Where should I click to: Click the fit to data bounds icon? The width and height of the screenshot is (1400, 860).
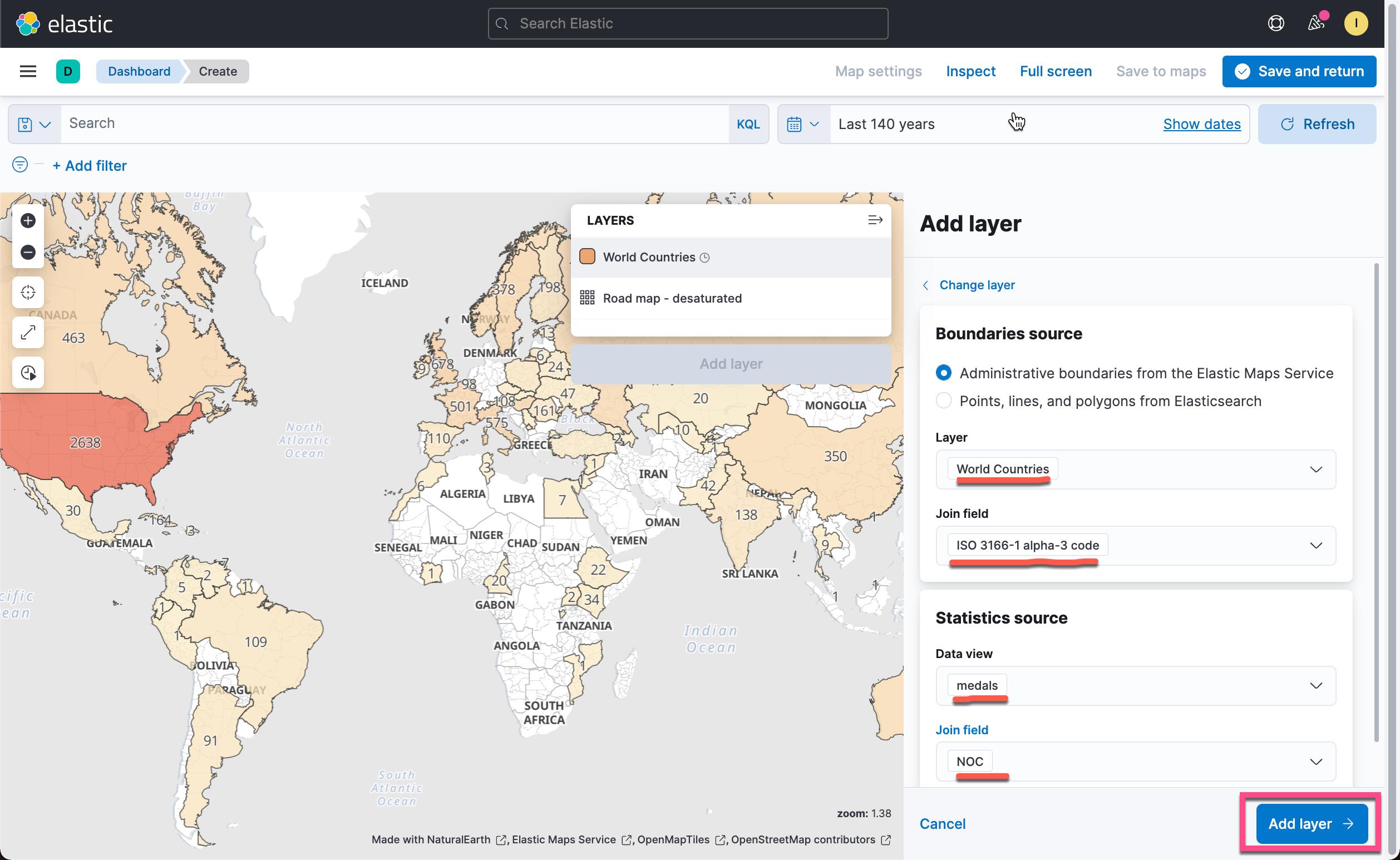[x=28, y=293]
